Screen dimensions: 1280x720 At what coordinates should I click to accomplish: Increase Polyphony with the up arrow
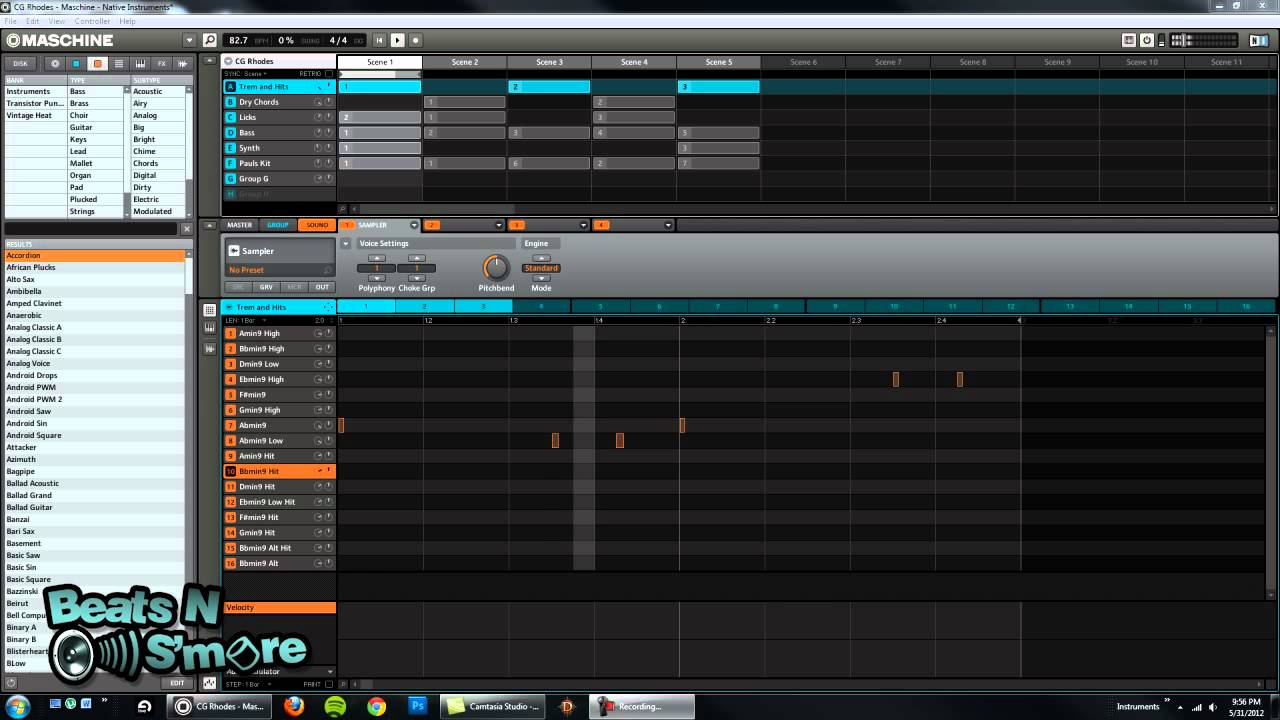[x=377, y=258]
